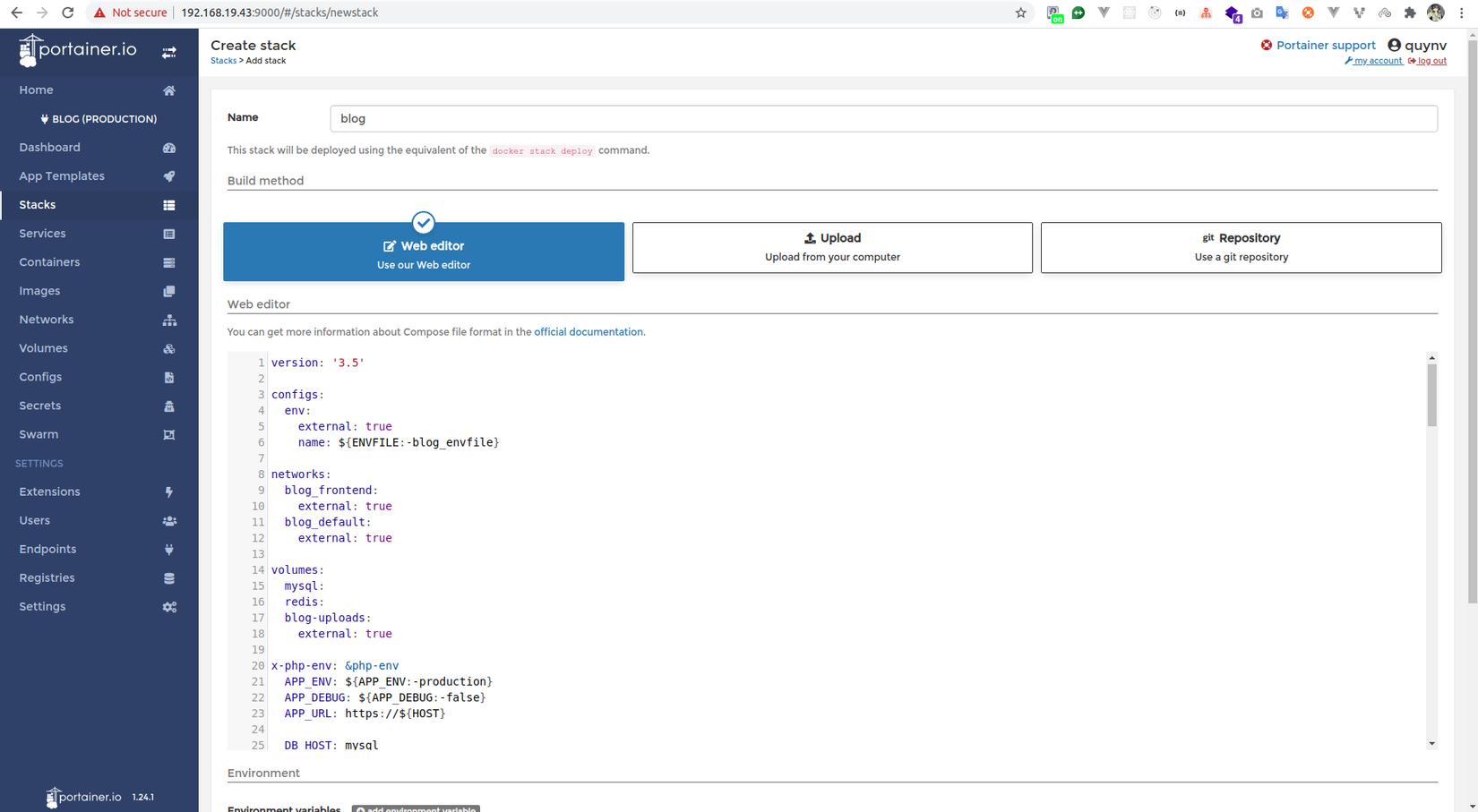Go to Registries in sidebar
This screenshot has width=1478, height=812.
pyautogui.click(x=47, y=577)
